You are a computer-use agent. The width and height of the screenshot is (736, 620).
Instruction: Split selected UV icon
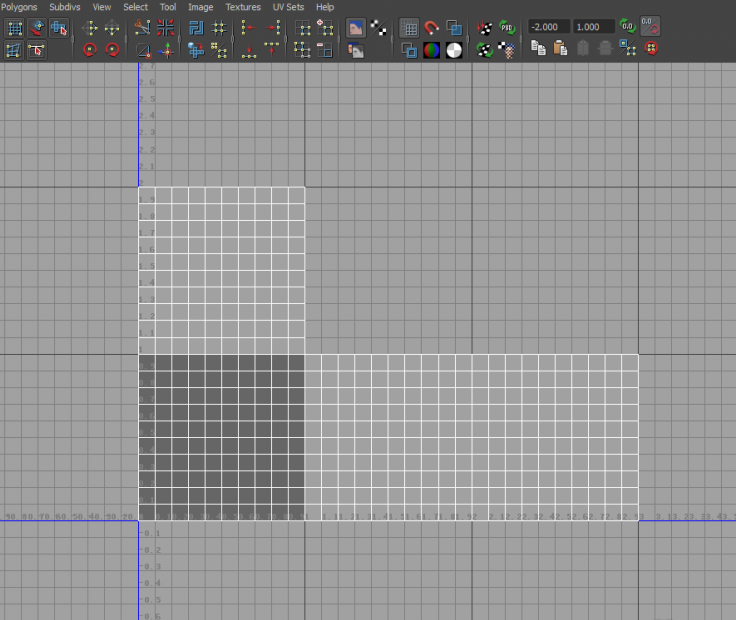point(143,50)
